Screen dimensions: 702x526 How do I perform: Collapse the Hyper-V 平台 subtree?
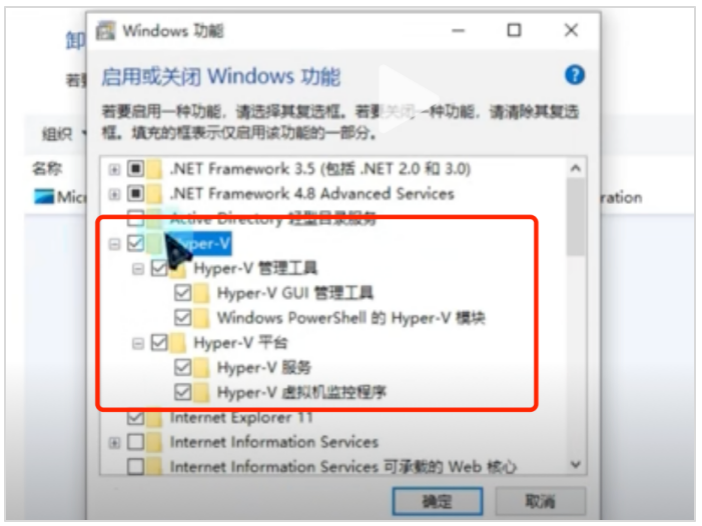(138, 343)
